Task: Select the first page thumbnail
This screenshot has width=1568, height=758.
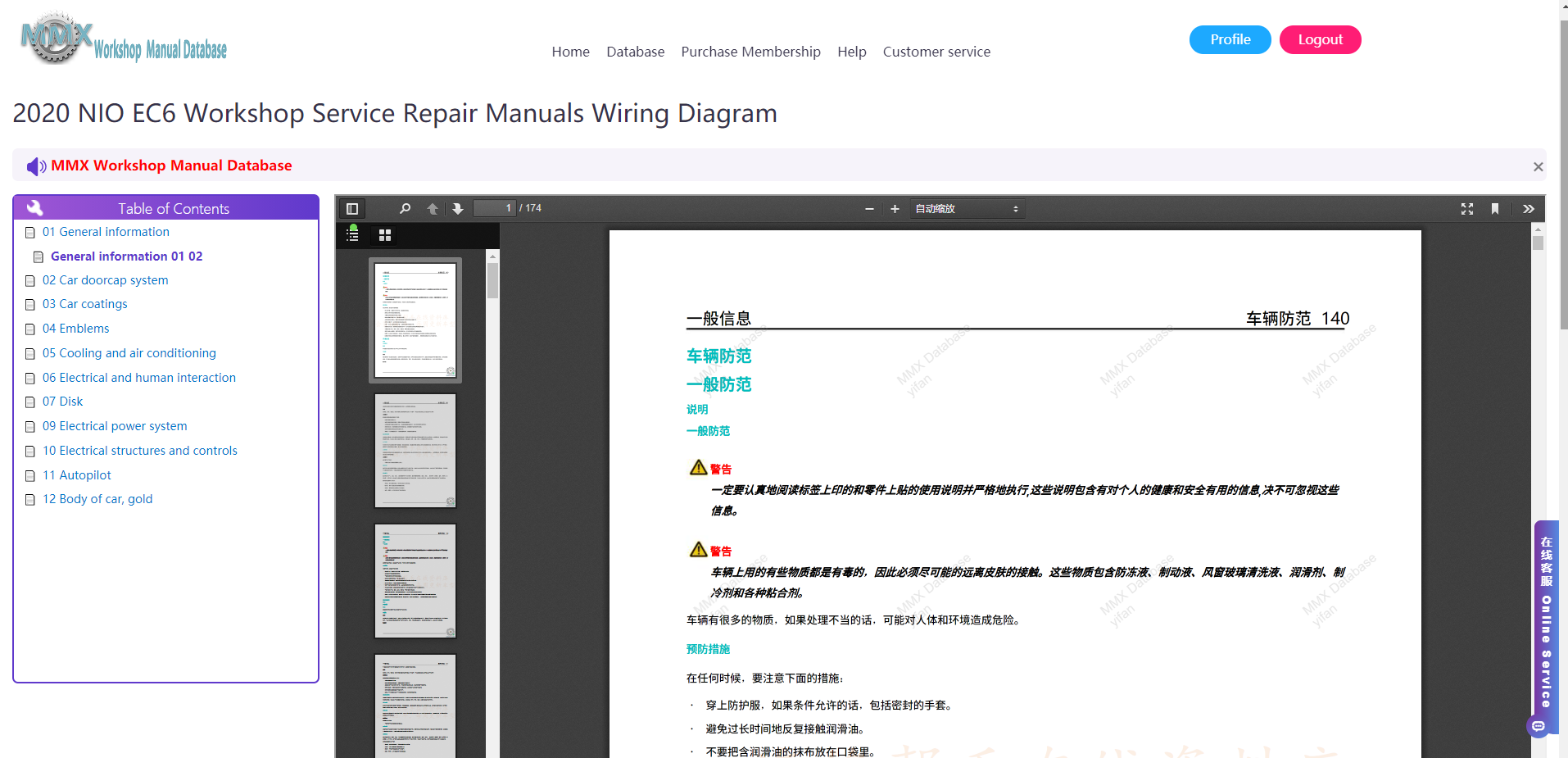Action: [x=415, y=320]
